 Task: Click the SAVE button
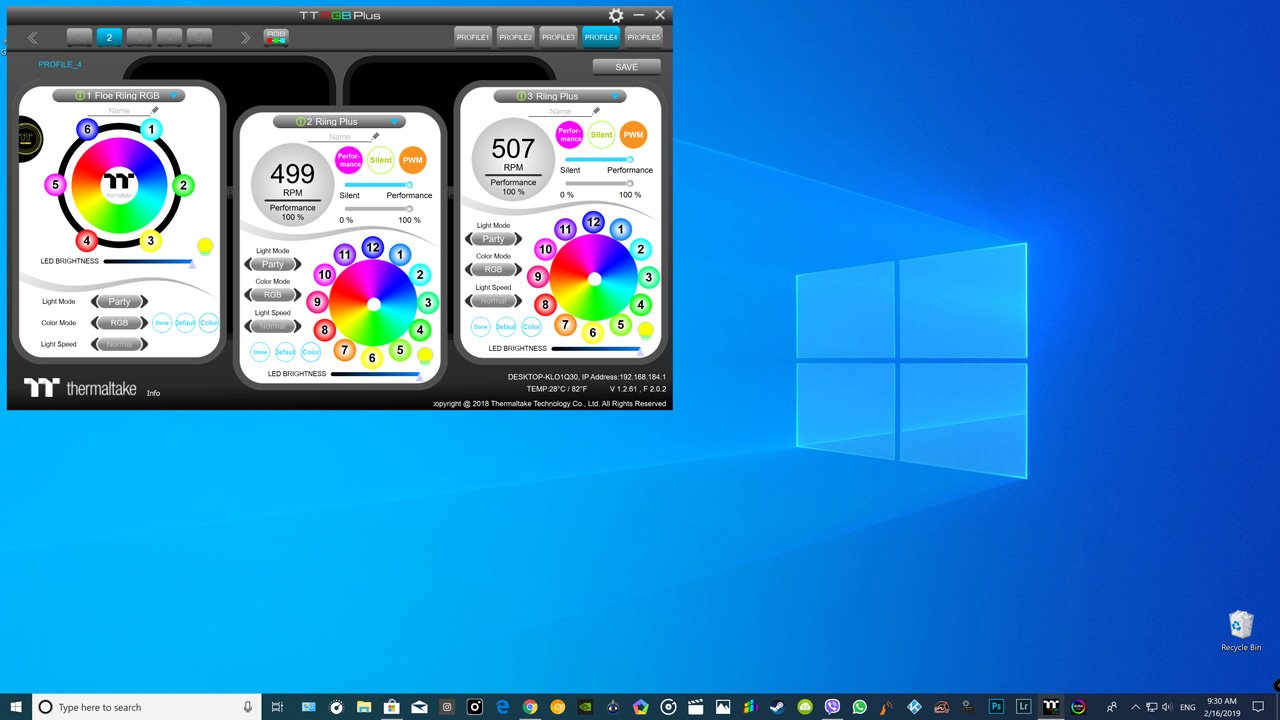point(627,67)
